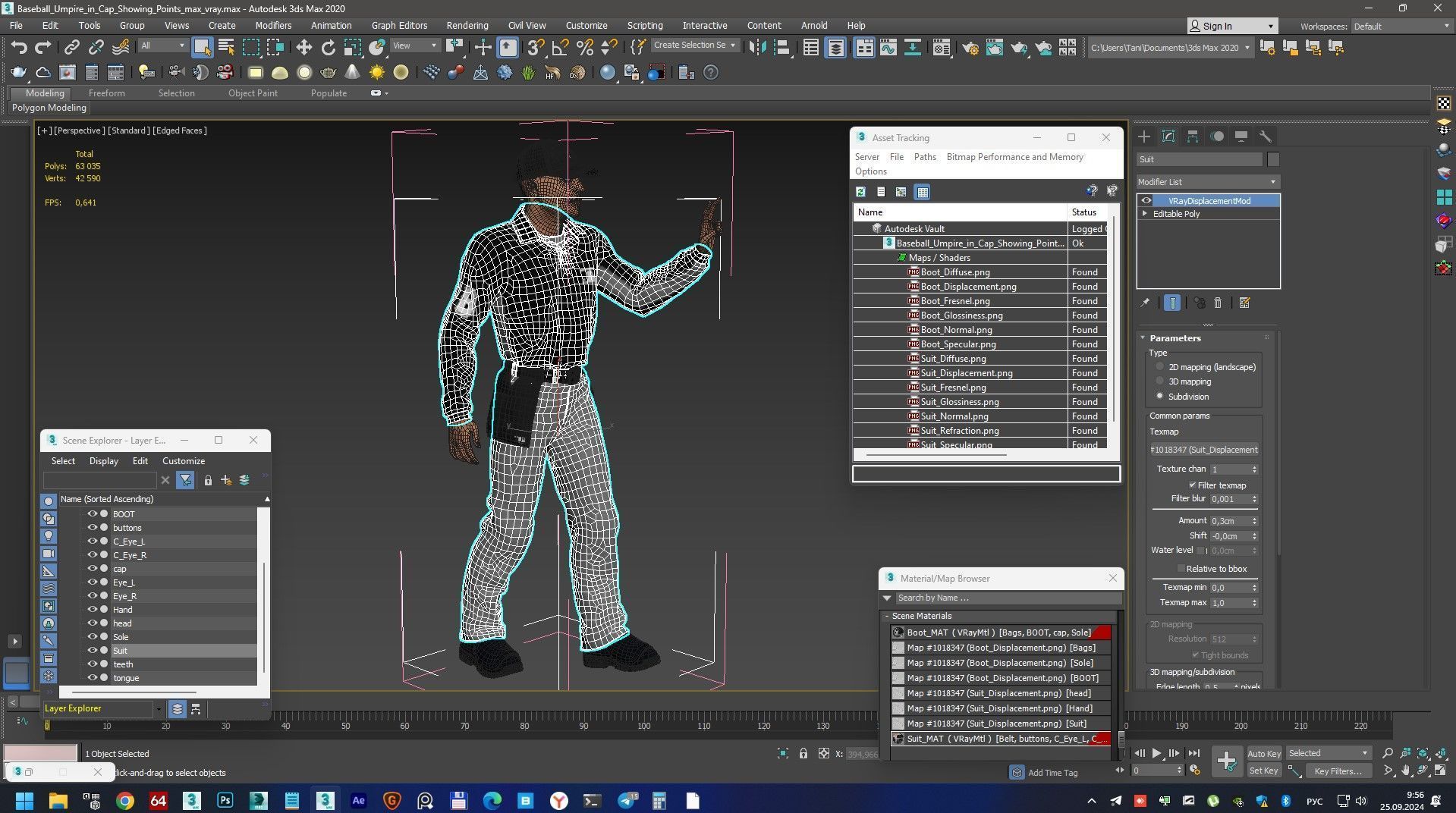
Task: Click the Mirror tool icon
Action: (757, 48)
